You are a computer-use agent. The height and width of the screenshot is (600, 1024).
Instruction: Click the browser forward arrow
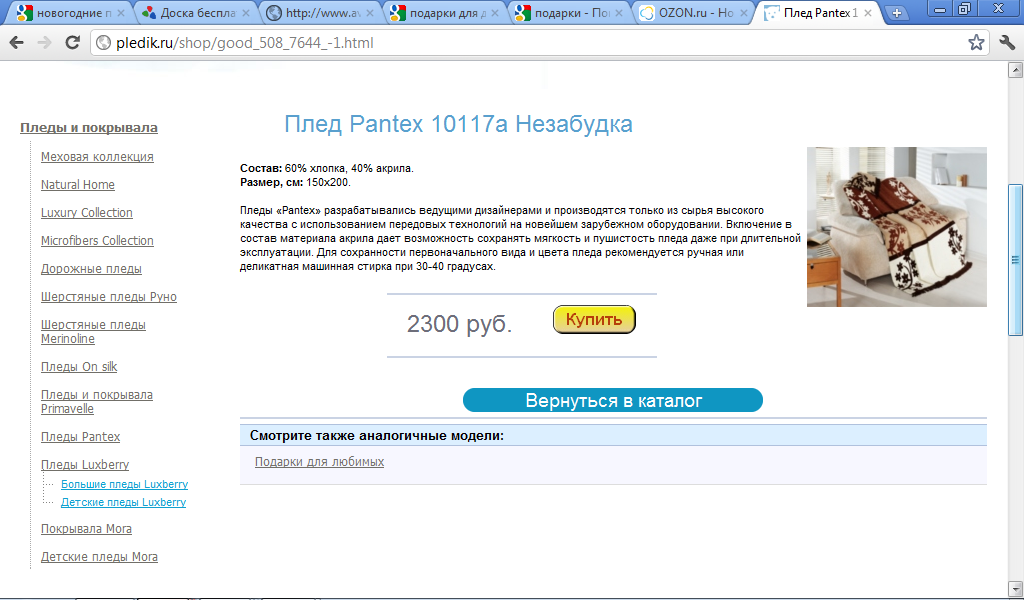(44, 42)
